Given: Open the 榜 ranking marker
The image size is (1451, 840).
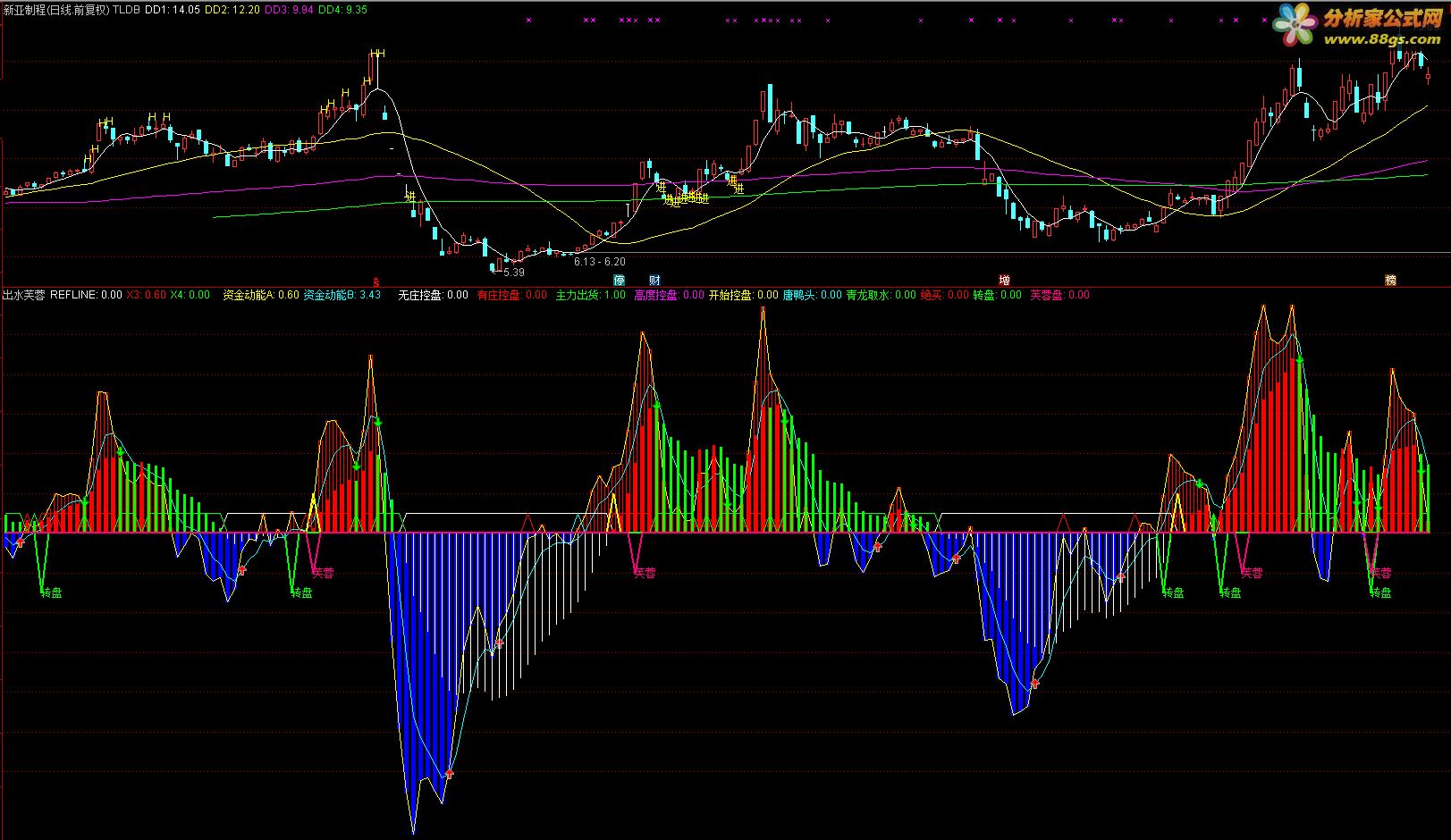Looking at the screenshot, I should pos(1390,280).
